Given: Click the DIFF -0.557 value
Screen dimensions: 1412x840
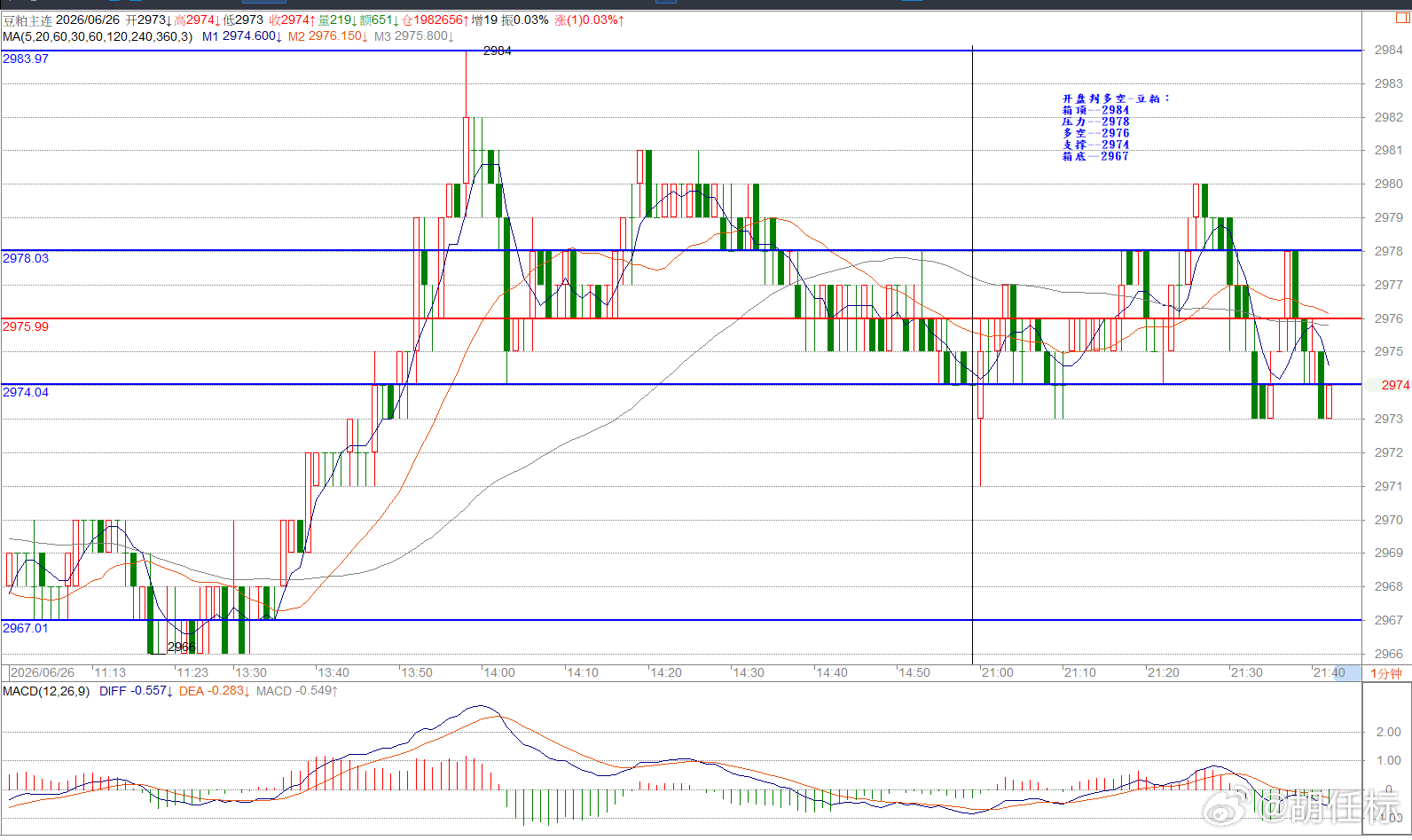Looking at the screenshot, I should (x=137, y=691).
